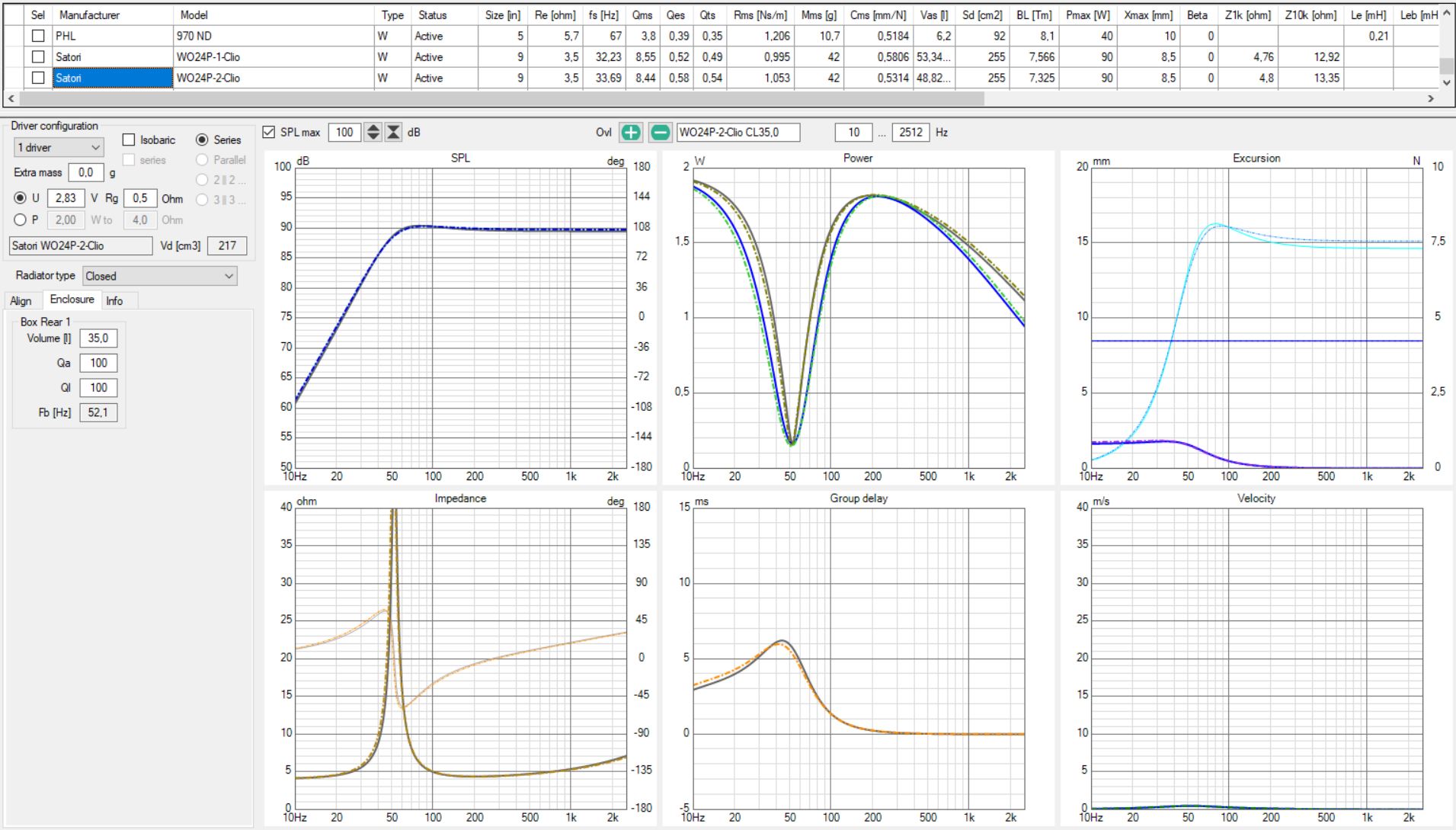The height and width of the screenshot is (830, 1456).
Task: Click the Fb [Hz] input field
Action: tap(98, 413)
